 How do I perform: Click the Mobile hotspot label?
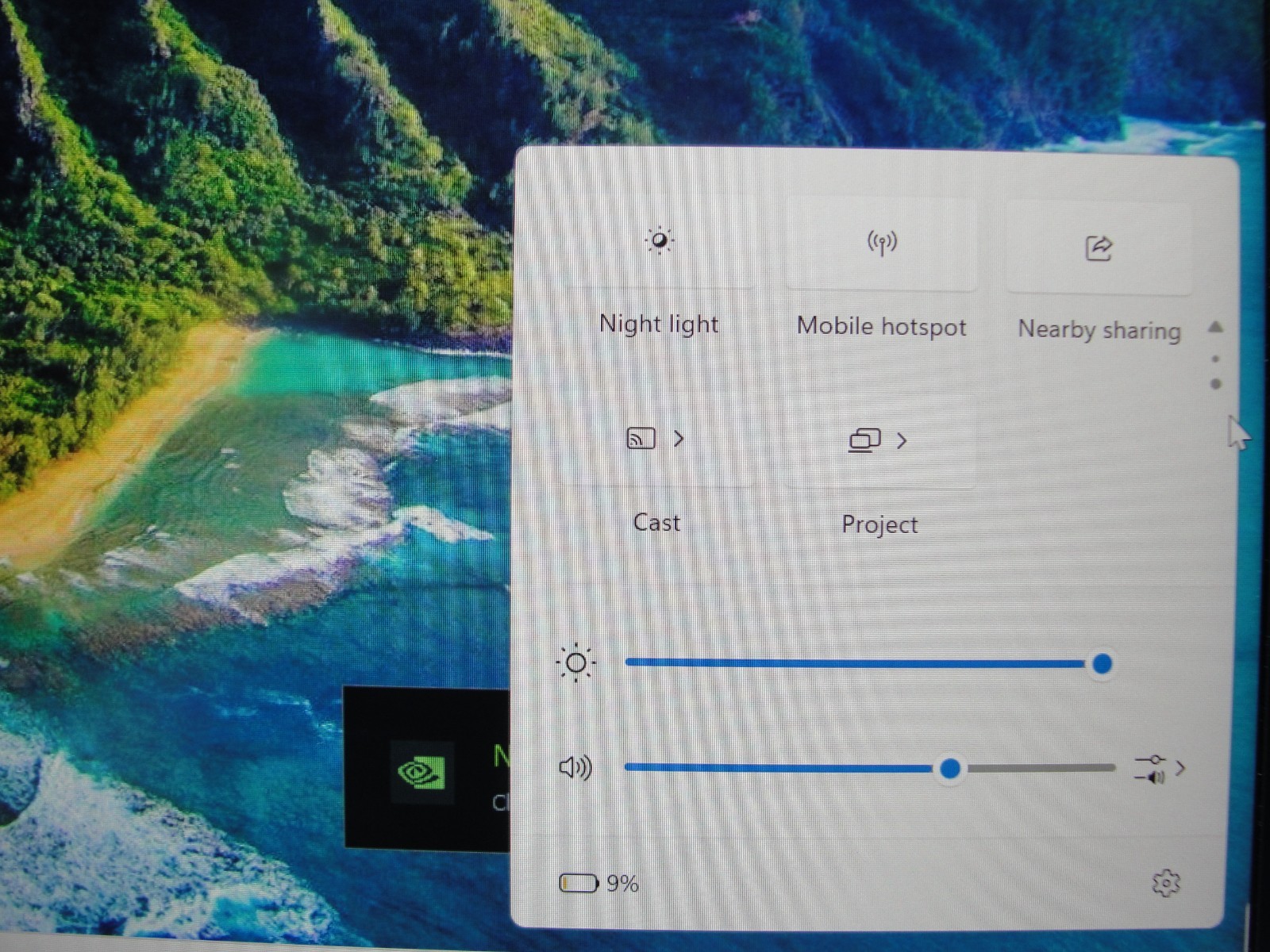[881, 326]
